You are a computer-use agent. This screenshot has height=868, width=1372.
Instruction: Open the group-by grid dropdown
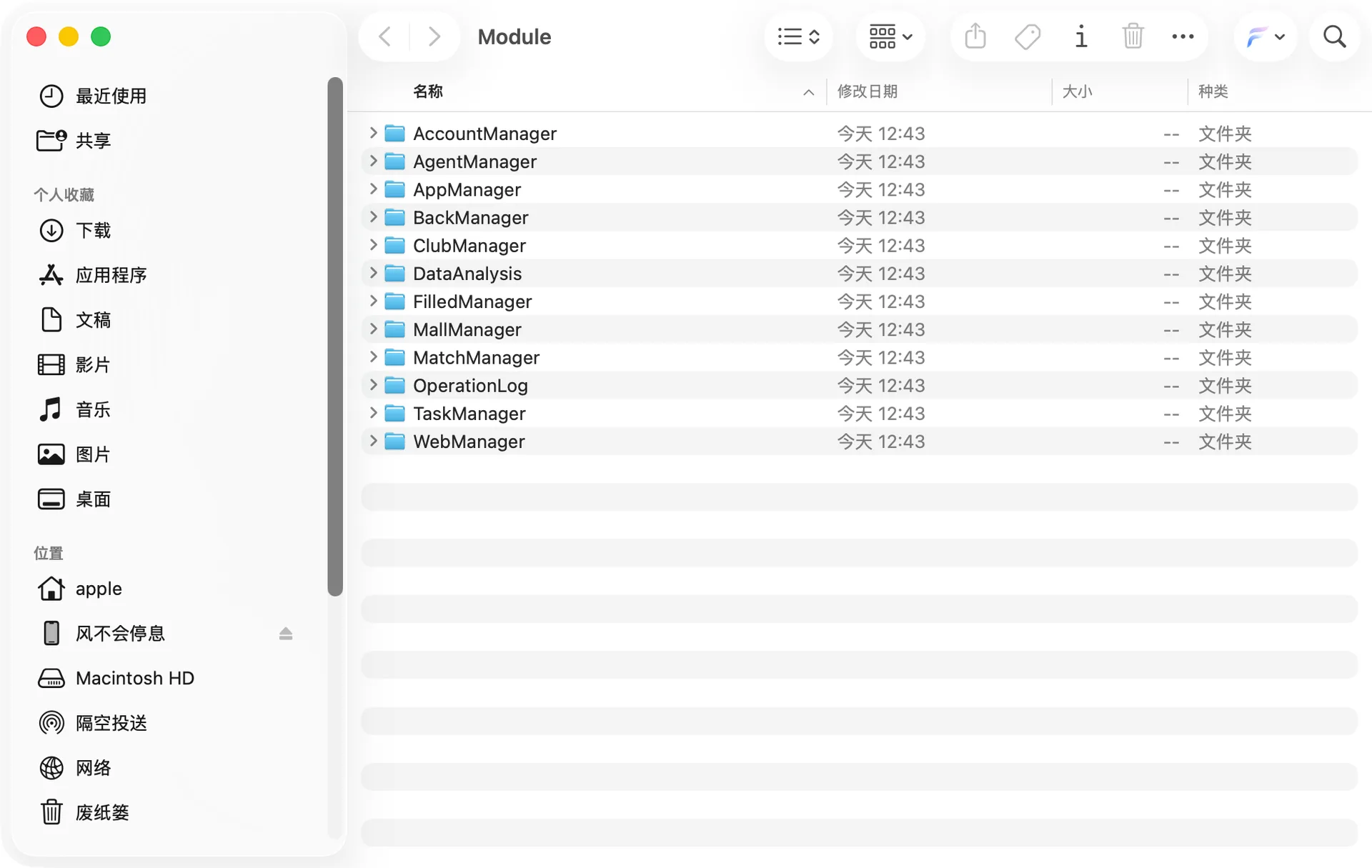click(x=890, y=36)
